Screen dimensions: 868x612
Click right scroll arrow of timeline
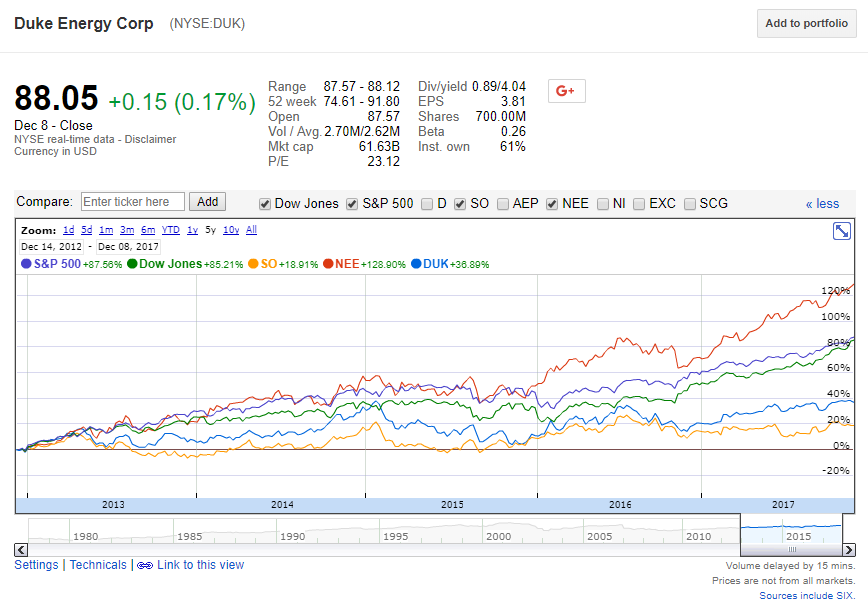[x=849, y=549]
